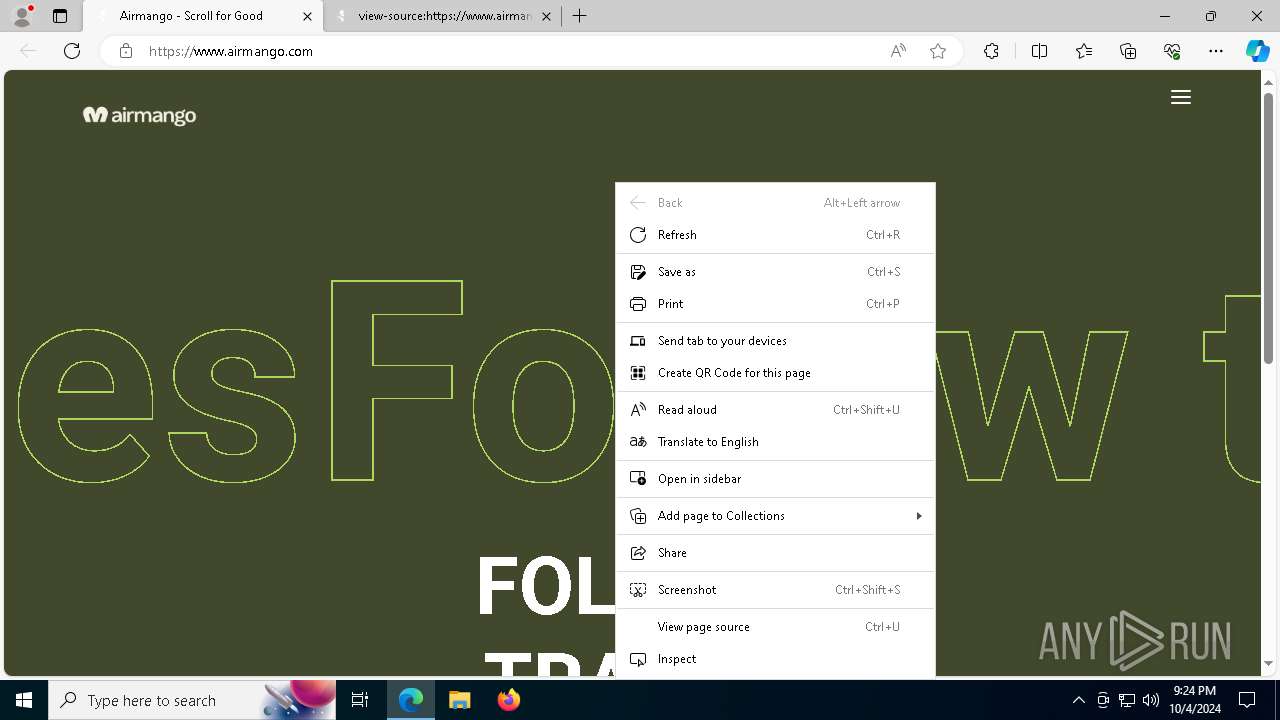
Task: Choose Read aloud in context menu
Action: coord(775,410)
